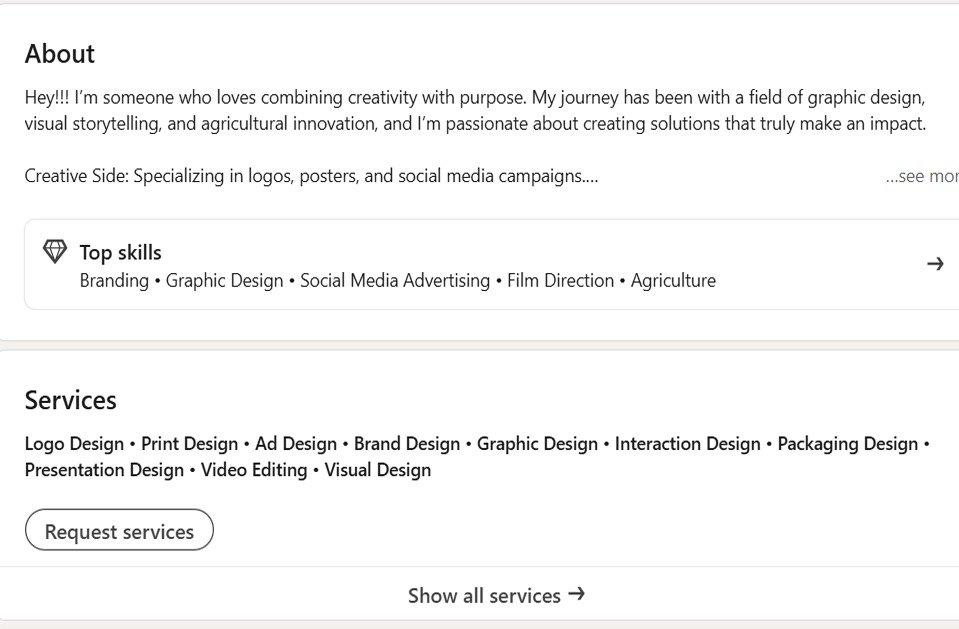Click the Services section heading
The image size is (959, 629).
70,400
